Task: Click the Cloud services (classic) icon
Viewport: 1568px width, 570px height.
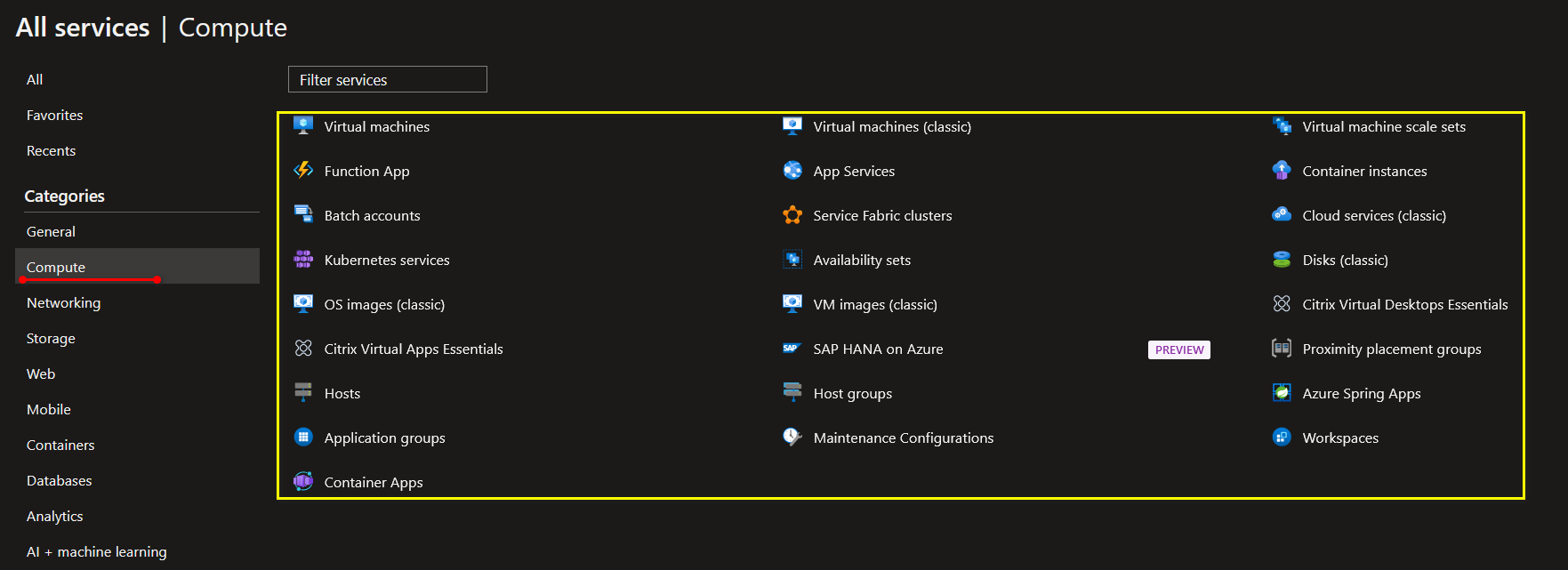Action: point(1282,214)
